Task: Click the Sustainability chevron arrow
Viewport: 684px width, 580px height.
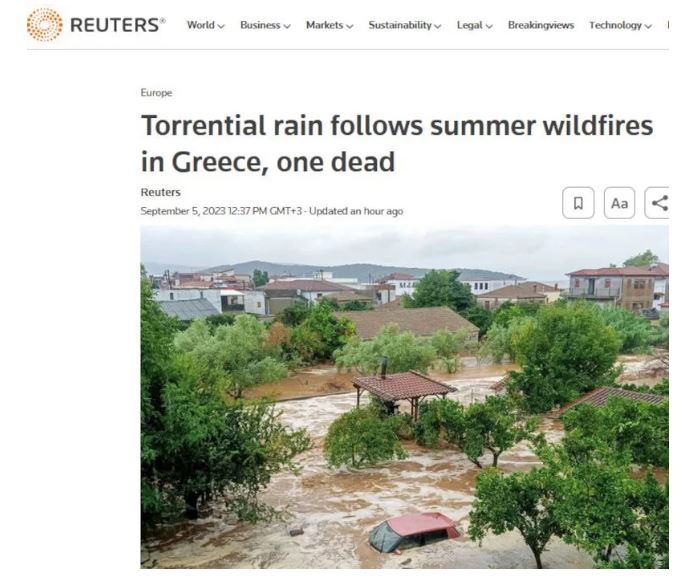Action: [x=438, y=26]
